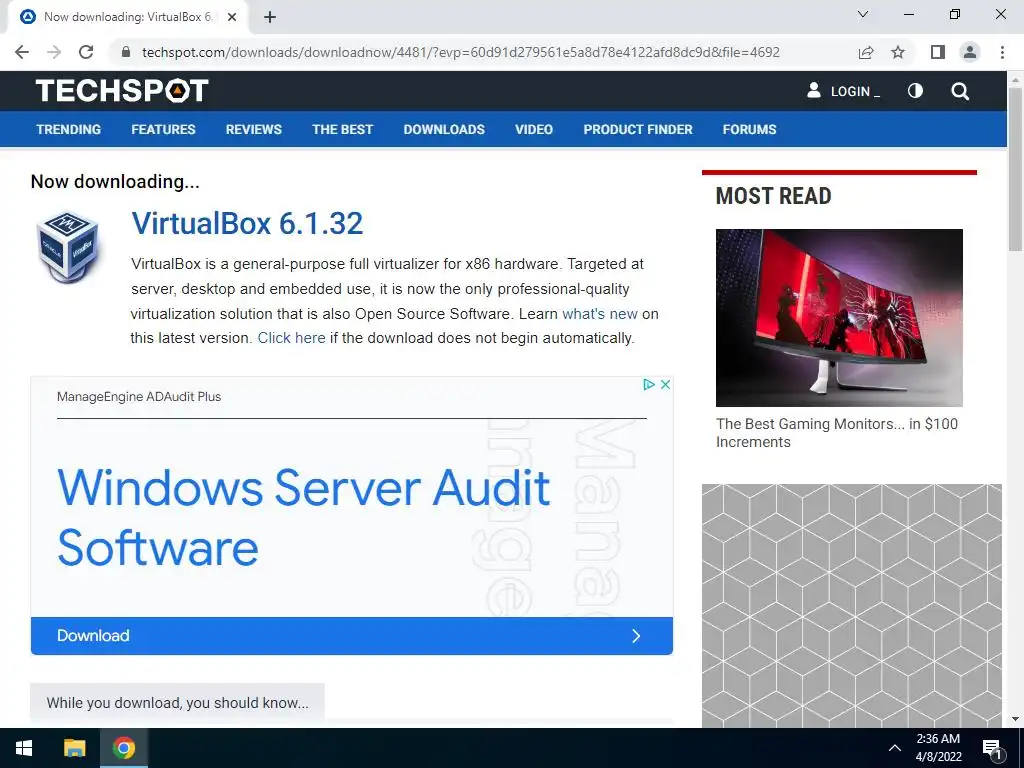Screen dimensions: 1024x768
Task: Open the FEATURES menu item
Action: click(x=163, y=129)
